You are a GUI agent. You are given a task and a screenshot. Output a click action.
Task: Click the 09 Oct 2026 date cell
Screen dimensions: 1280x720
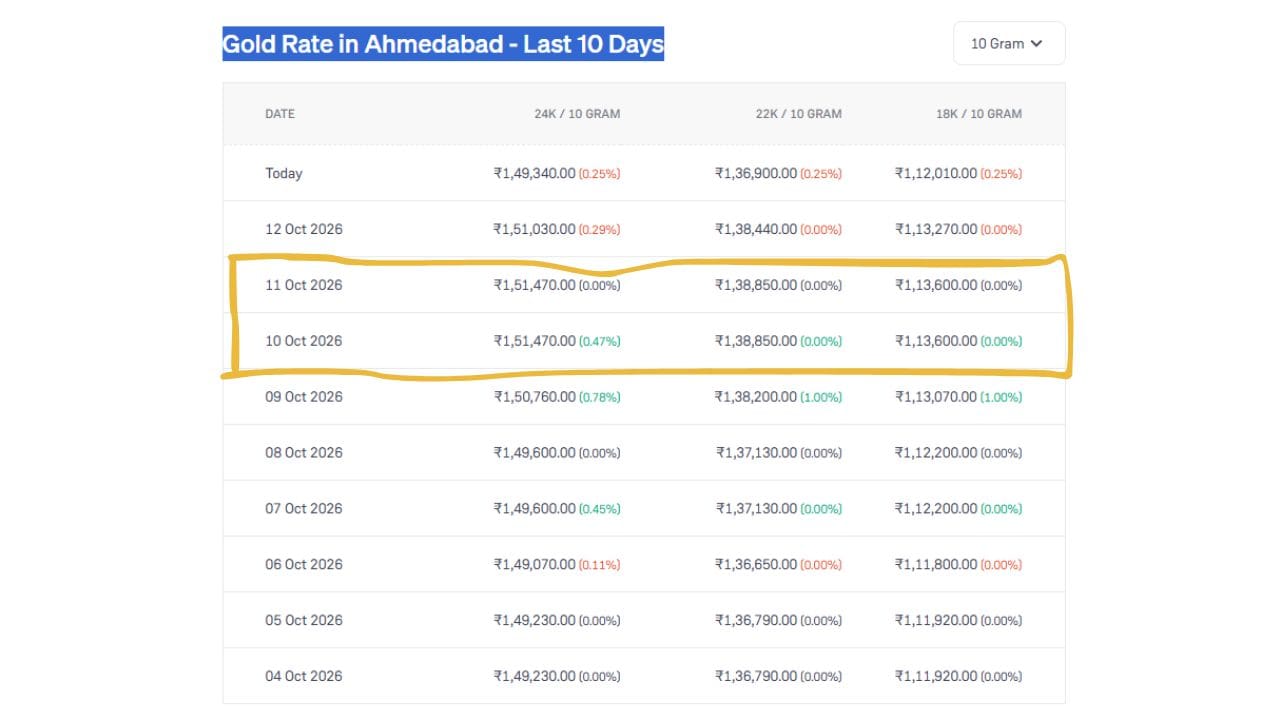point(304,397)
